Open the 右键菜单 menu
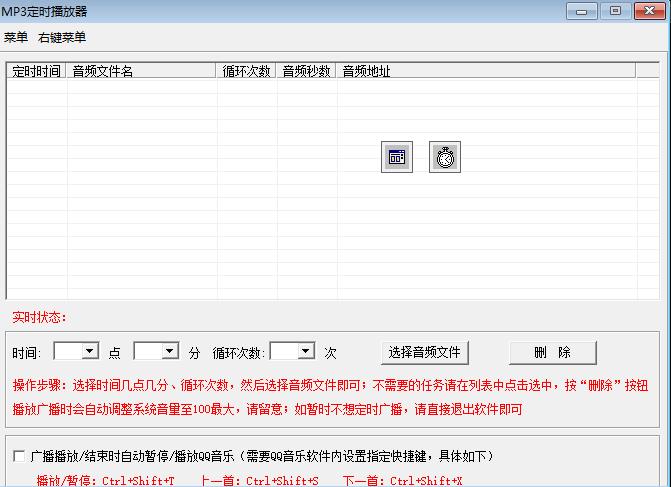 (62, 37)
